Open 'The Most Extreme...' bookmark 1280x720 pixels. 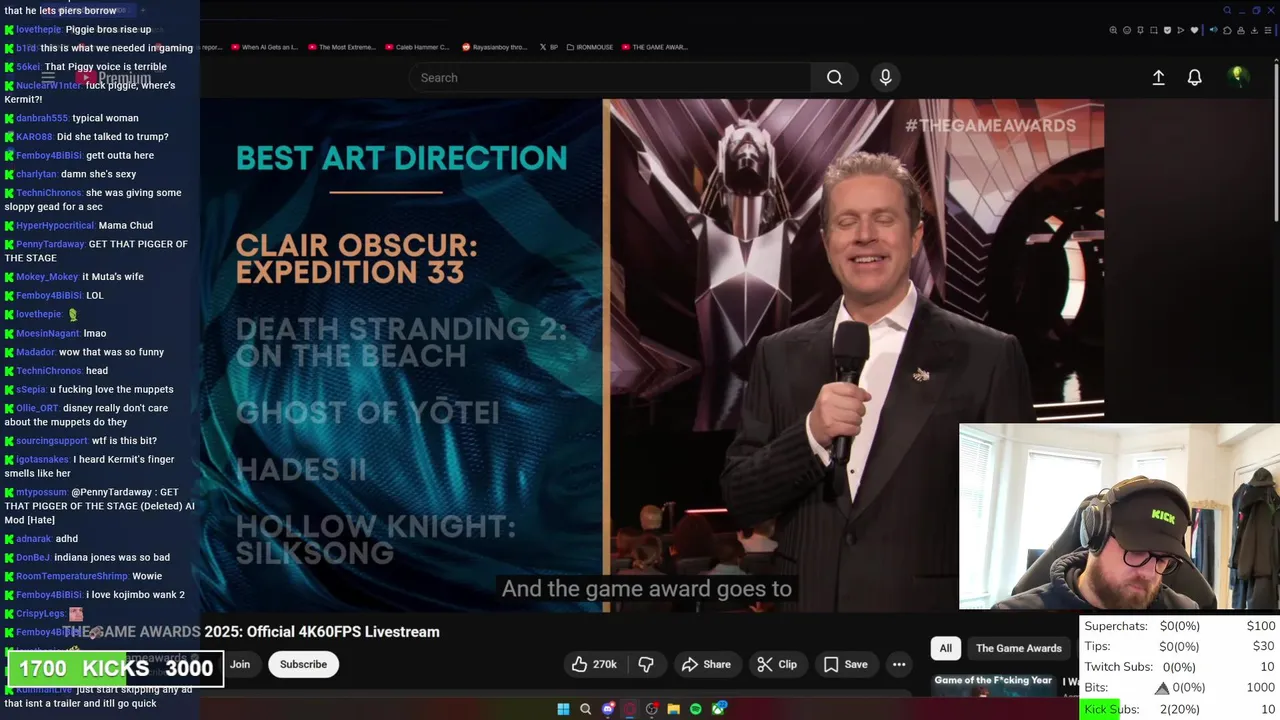(340, 47)
